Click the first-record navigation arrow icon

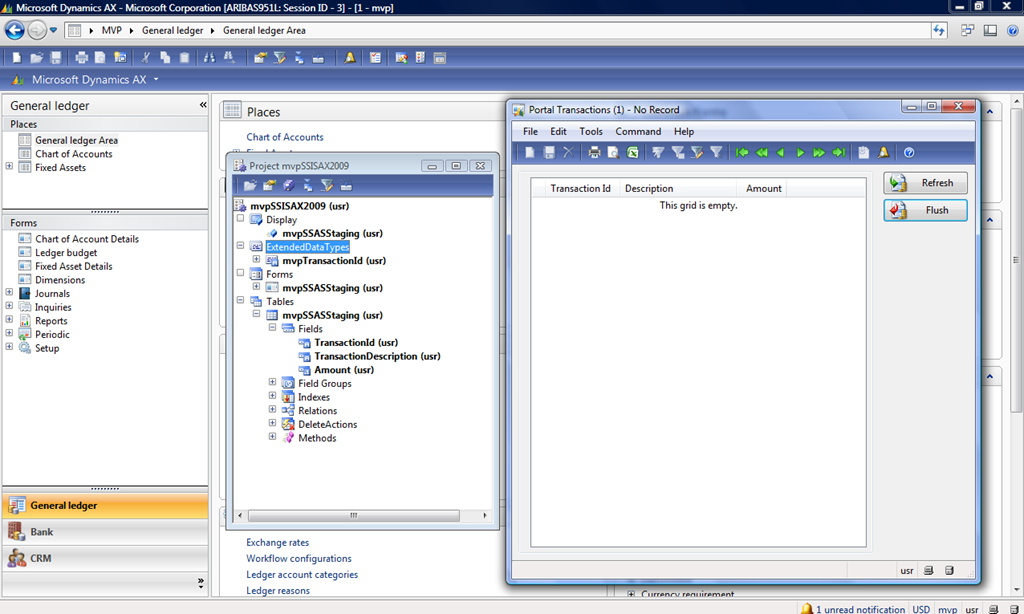pyautogui.click(x=741, y=150)
